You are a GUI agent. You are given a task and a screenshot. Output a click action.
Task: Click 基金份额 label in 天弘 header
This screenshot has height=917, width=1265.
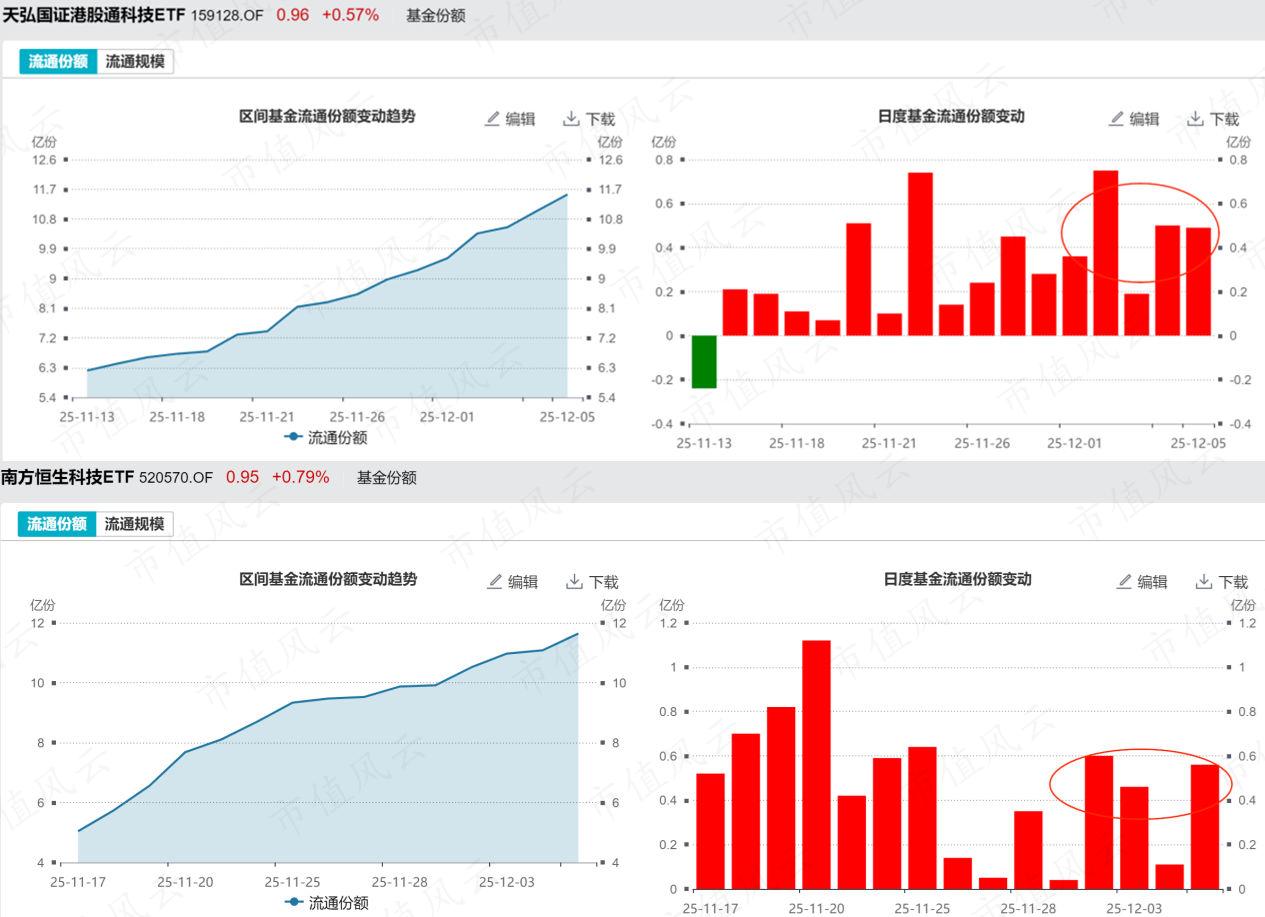coord(435,16)
